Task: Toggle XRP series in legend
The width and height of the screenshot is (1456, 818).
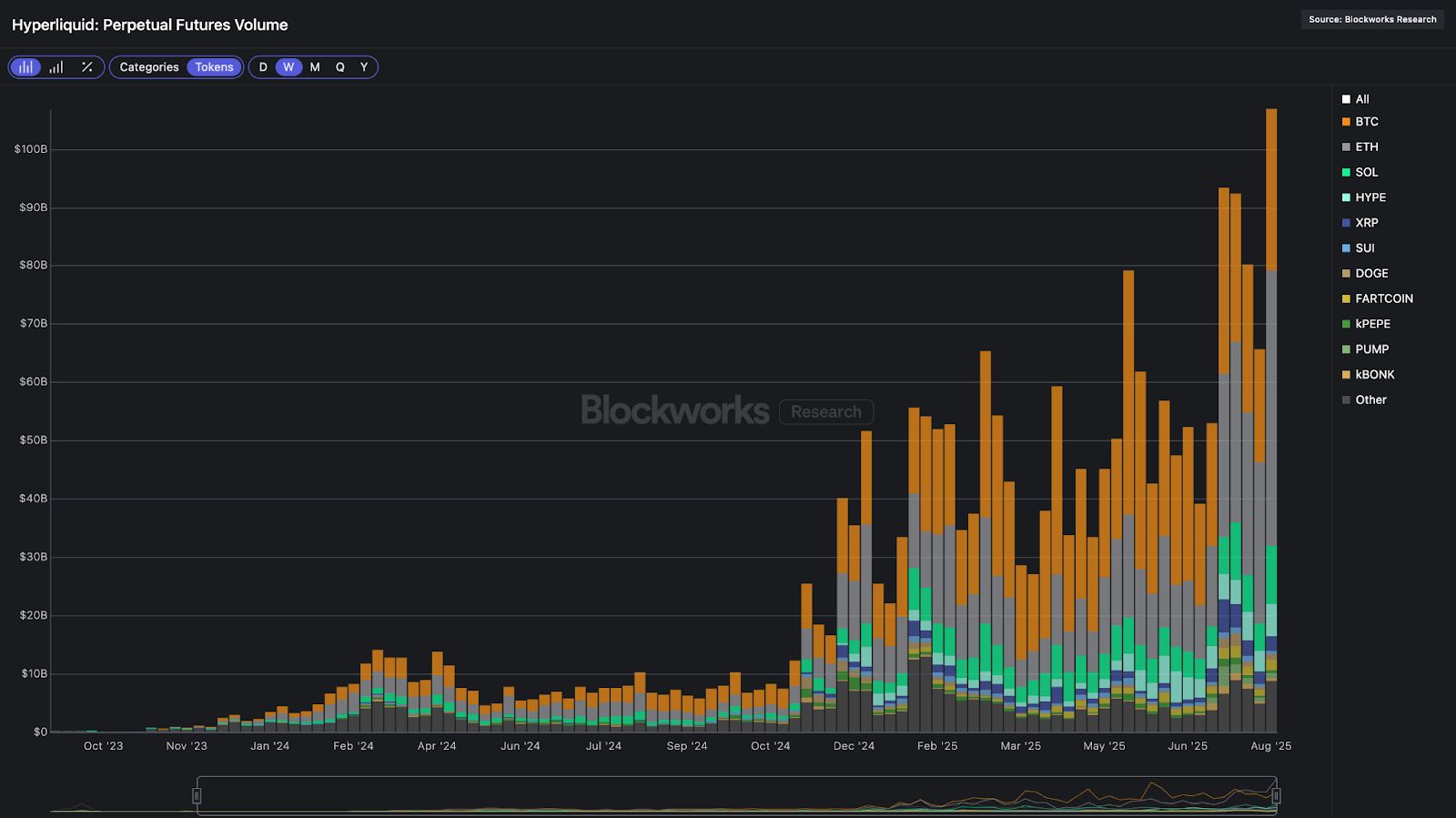Action: (x=1360, y=223)
